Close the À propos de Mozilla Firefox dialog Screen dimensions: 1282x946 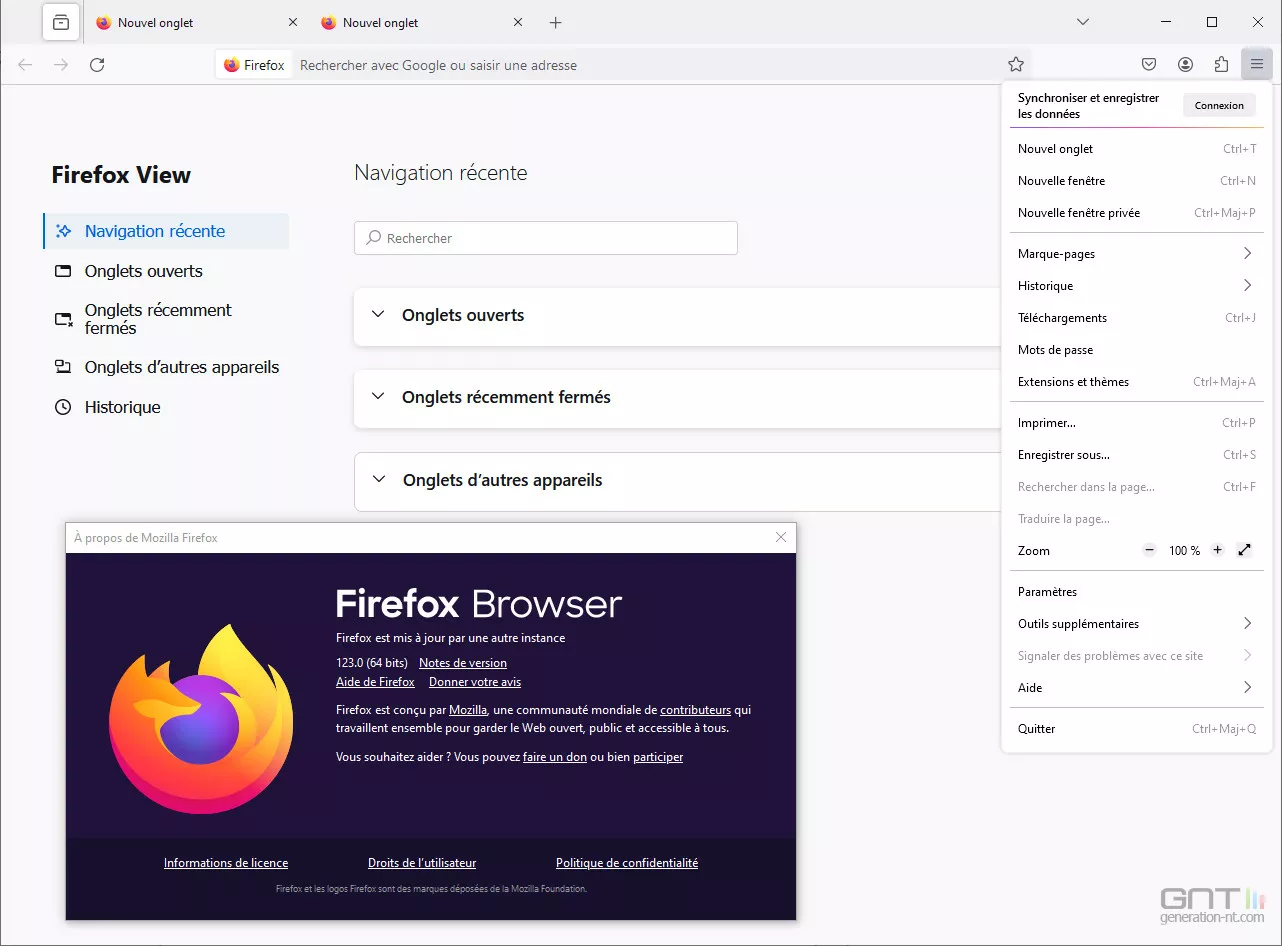[x=781, y=537]
